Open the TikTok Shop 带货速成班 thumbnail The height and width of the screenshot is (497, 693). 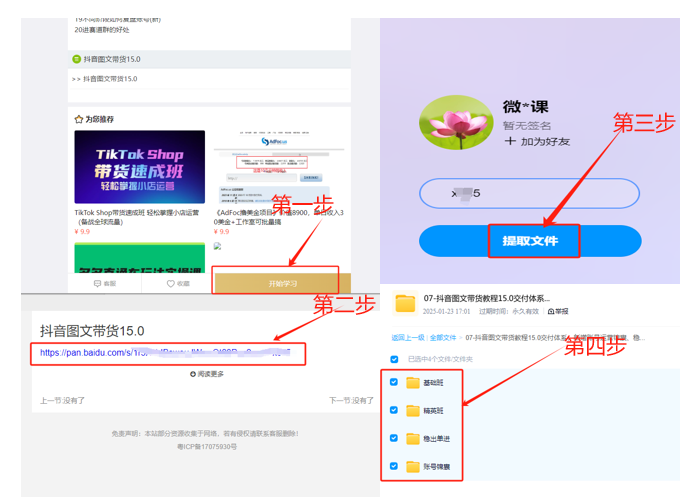(x=140, y=167)
